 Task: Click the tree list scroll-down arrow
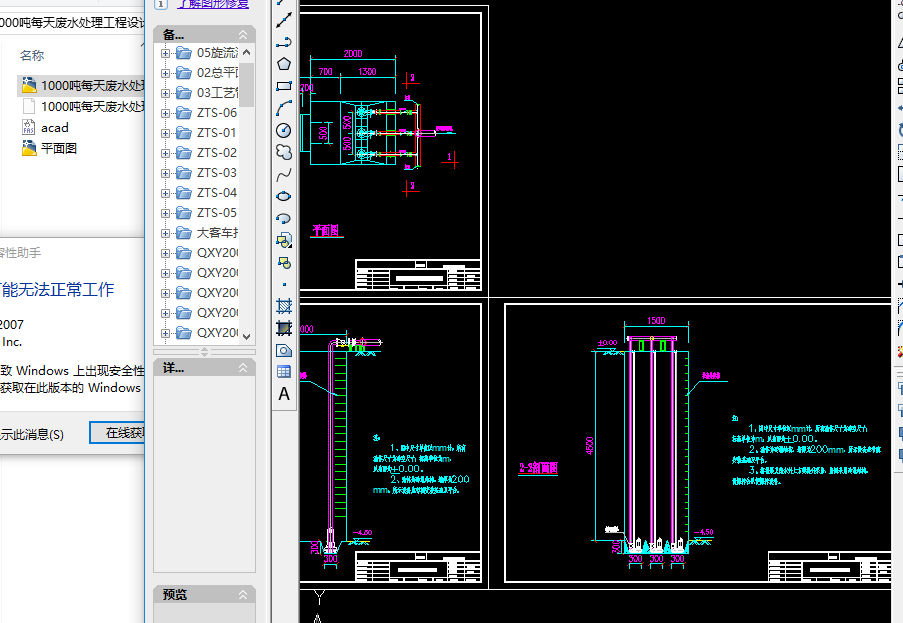point(246,336)
